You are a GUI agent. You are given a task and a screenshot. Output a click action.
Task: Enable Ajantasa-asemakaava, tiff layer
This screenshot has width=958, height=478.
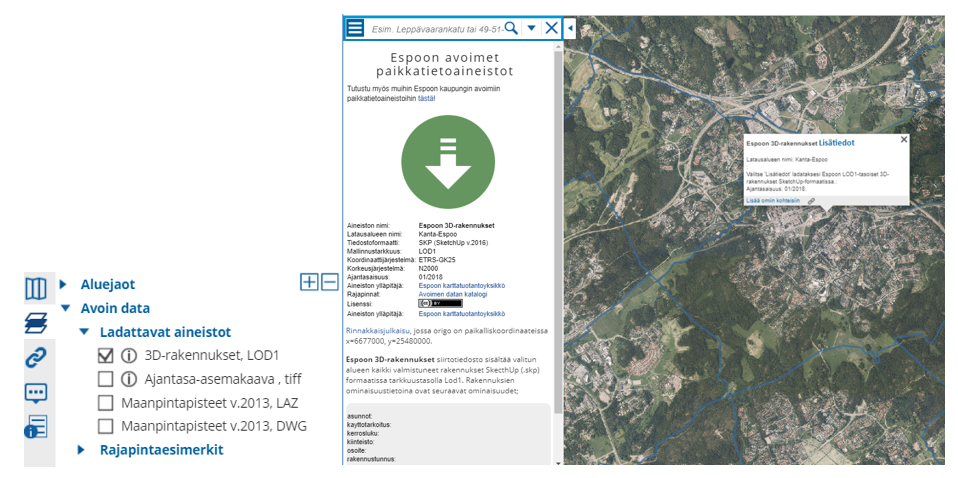106,380
